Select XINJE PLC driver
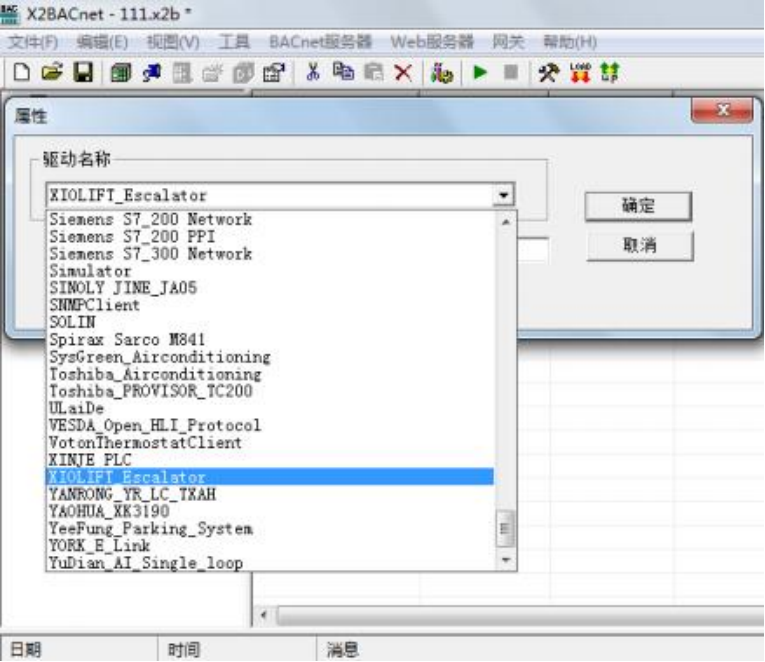Image resolution: width=765 pixels, height=662 pixels. click(x=270, y=460)
